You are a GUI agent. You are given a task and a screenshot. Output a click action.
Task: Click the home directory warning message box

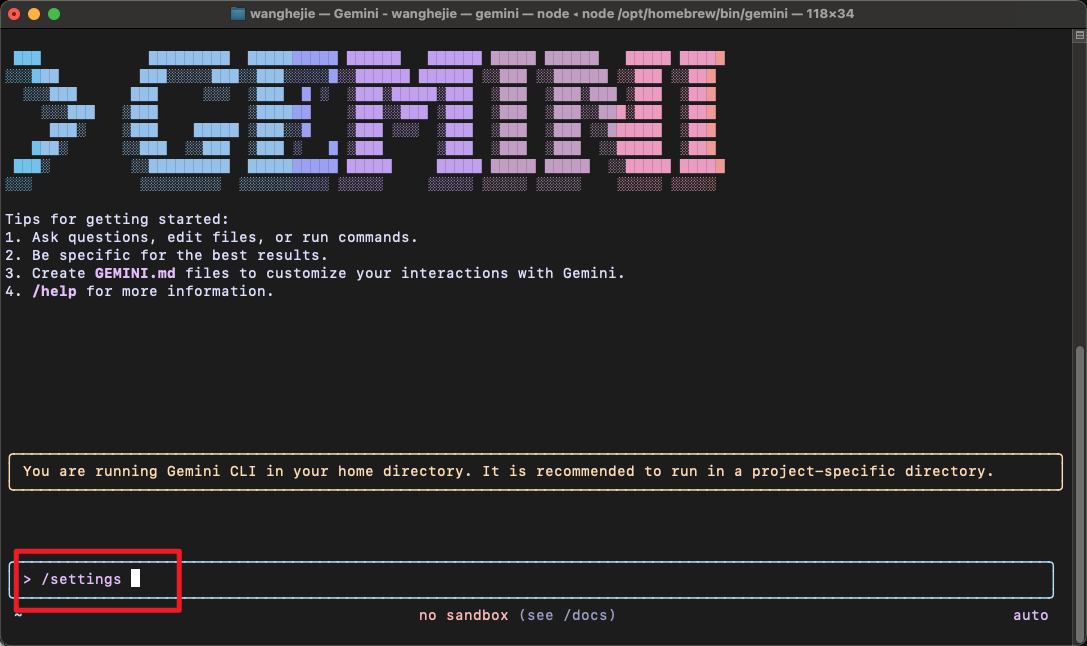tap(535, 471)
